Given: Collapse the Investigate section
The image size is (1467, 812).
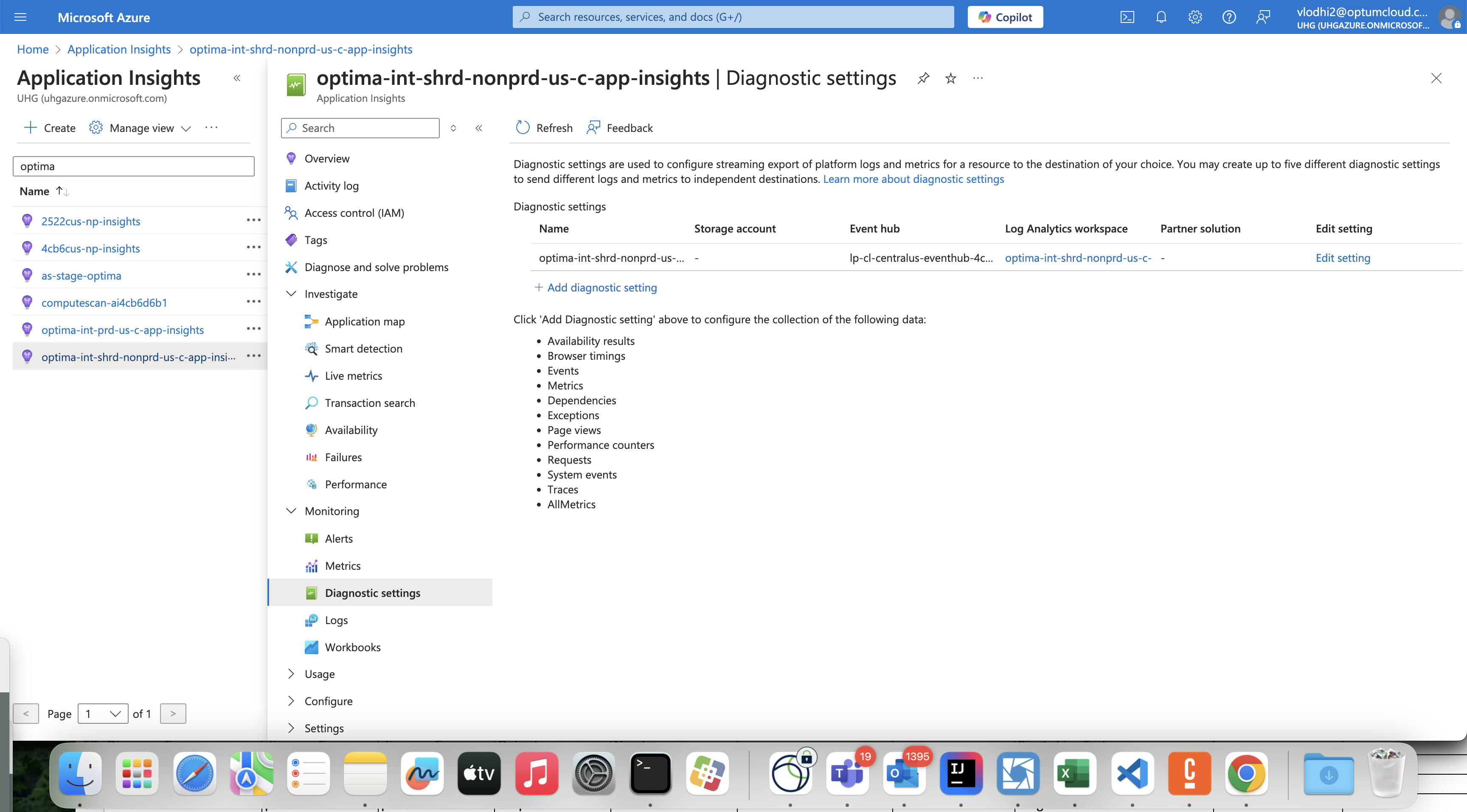Looking at the screenshot, I should [x=291, y=294].
